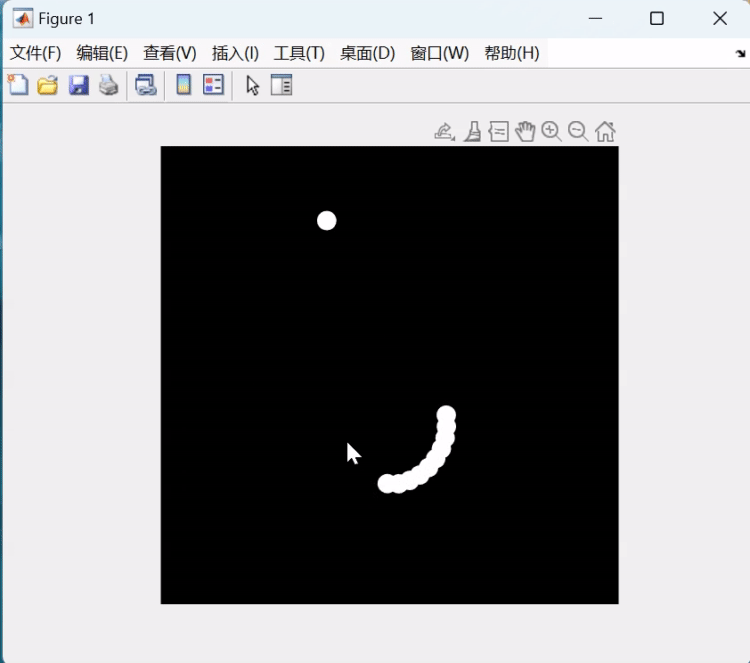Open the 工具(T) menu
Screen dimensions: 750x663
point(299,53)
